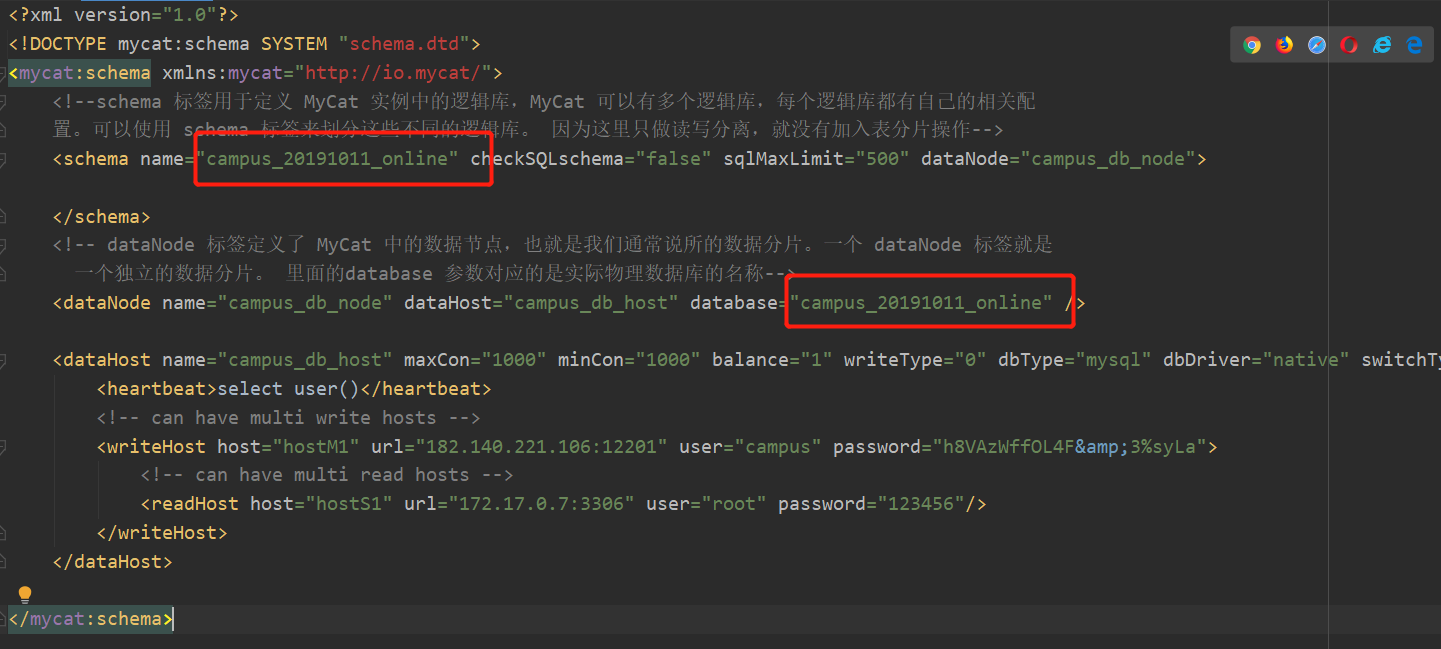This screenshot has width=1441, height=649.
Task: Click the </schema> closing tag
Action: 102,217
